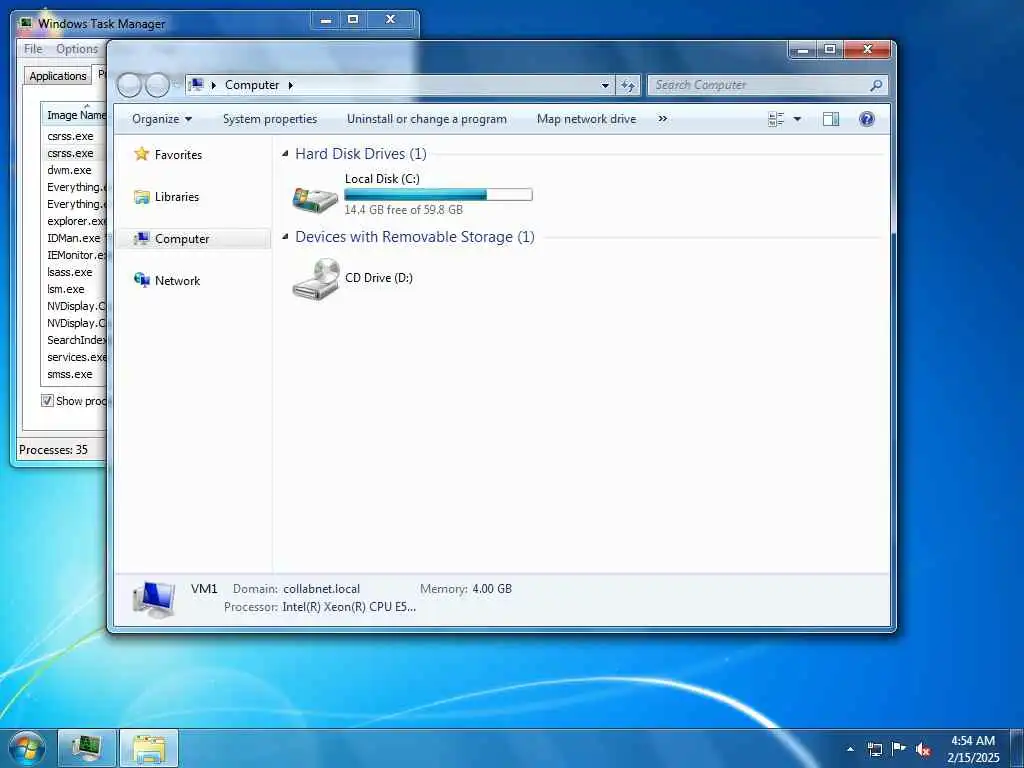The width and height of the screenshot is (1024, 768).
Task: Select the services.exe process row
Action: click(x=74, y=357)
